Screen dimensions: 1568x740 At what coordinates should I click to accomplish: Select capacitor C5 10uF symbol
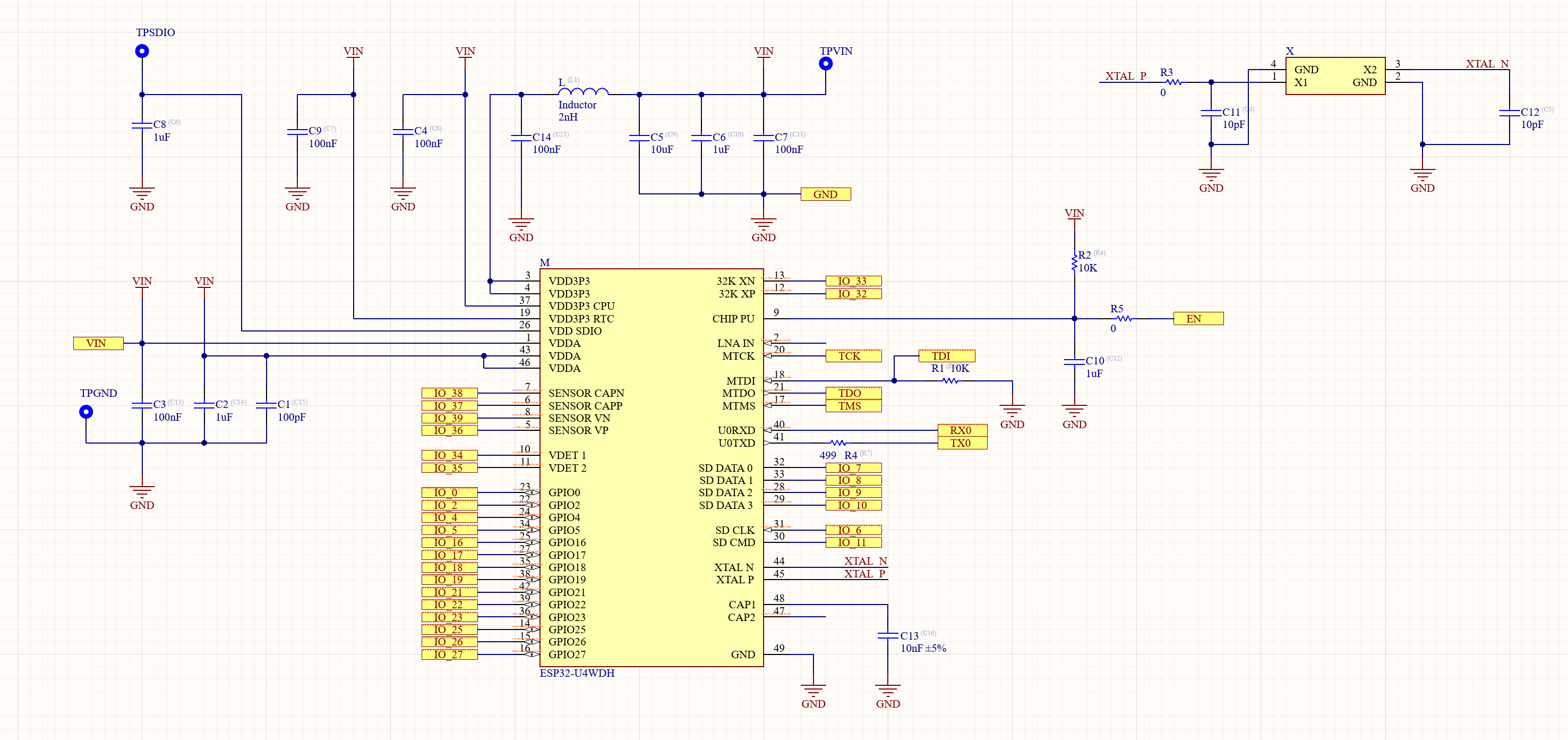[x=639, y=138]
